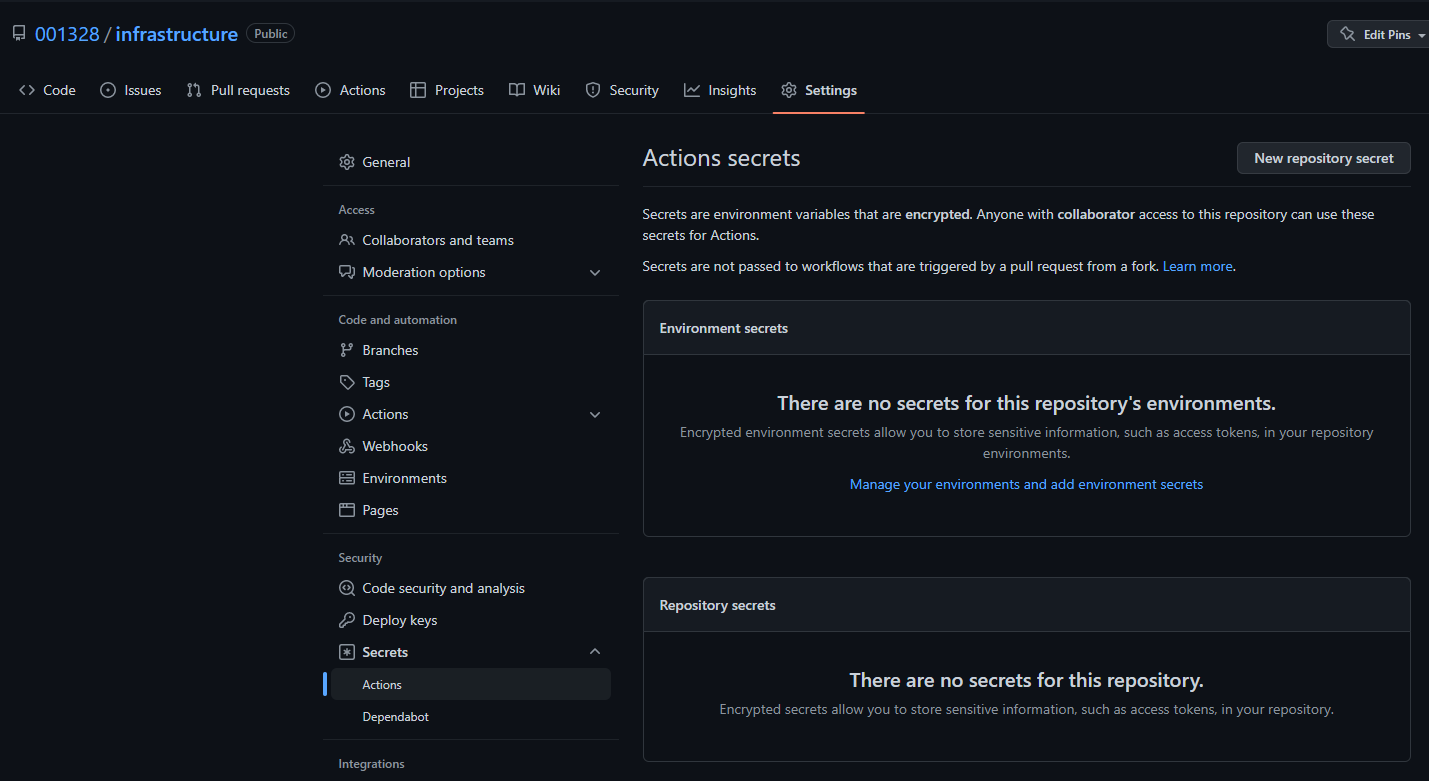Open the 001328 owner link
The image size is (1429, 781).
(x=67, y=34)
